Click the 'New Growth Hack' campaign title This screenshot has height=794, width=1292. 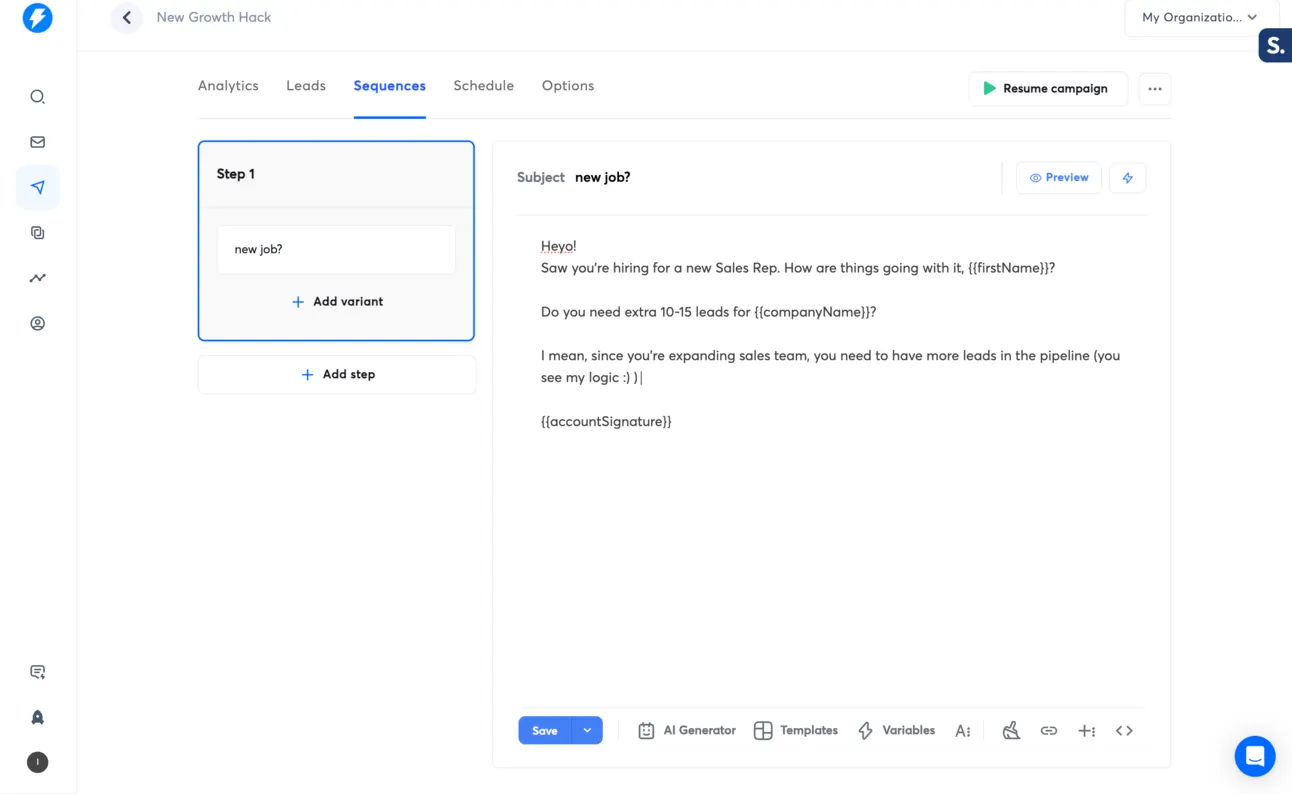pos(214,17)
